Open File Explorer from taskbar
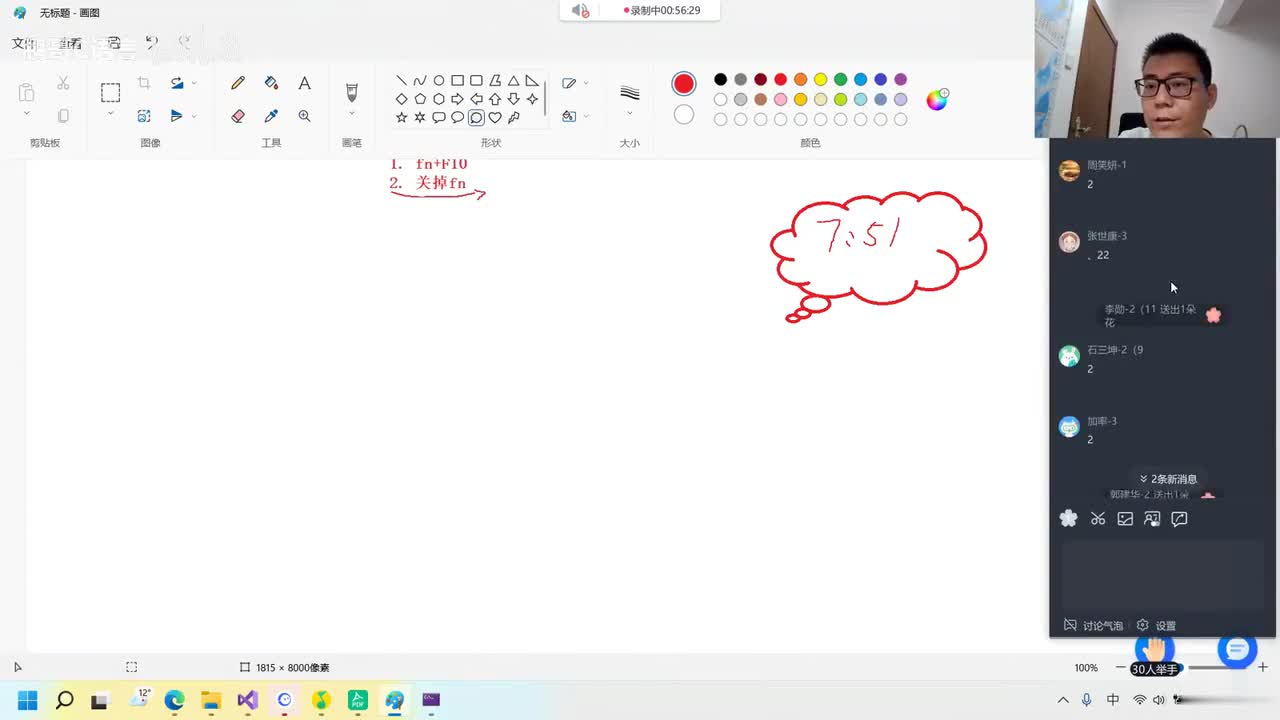The width and height of the screenshot is (1280, 720). click(211, 700)
